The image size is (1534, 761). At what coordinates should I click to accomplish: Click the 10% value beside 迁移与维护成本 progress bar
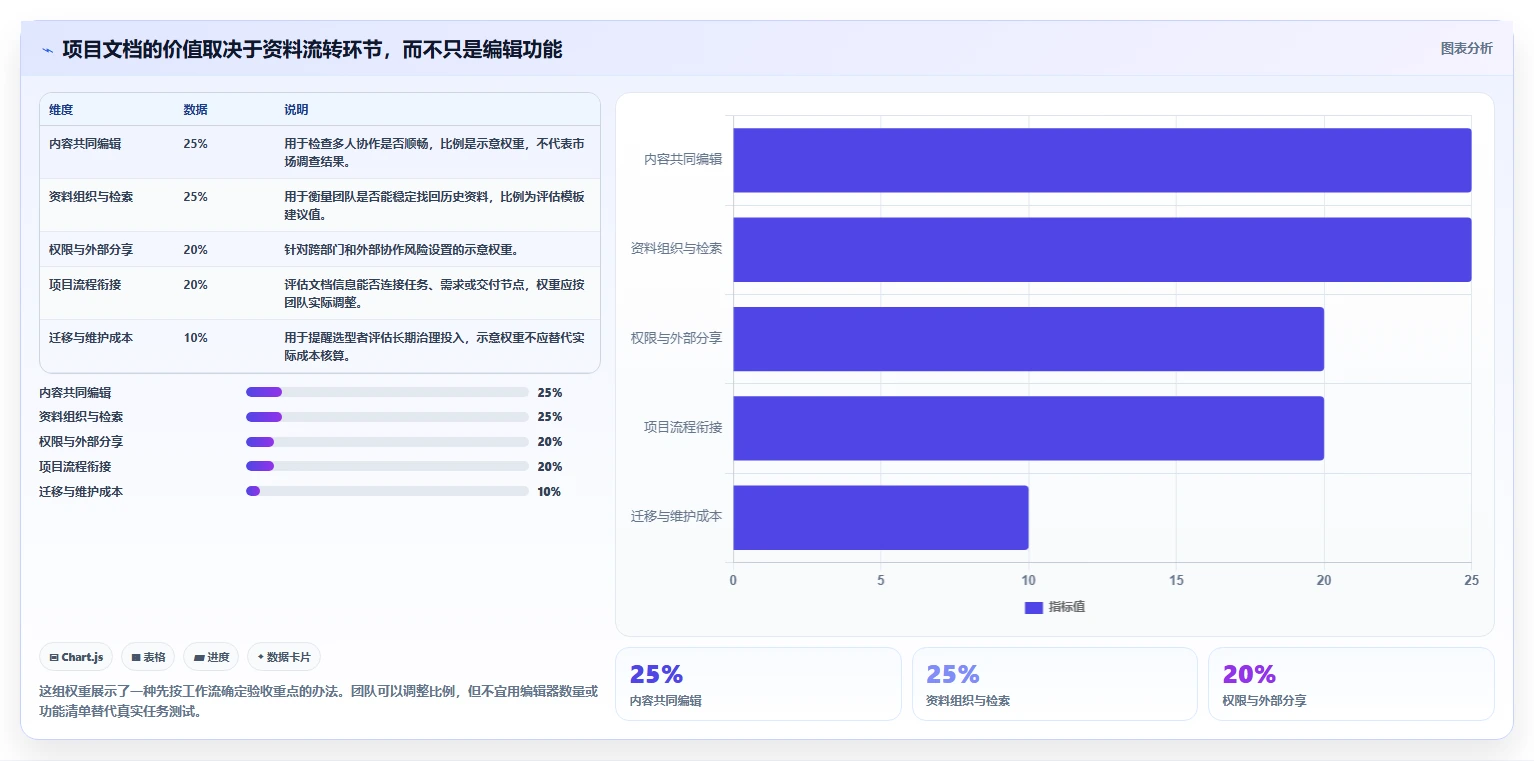pyautogui.click(x=549, y=492)
